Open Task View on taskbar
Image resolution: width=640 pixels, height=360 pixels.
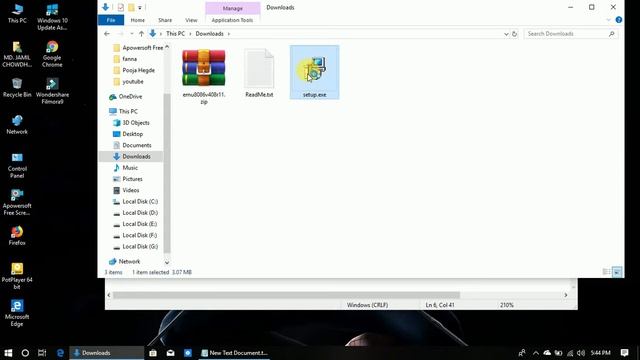point(42,353)
